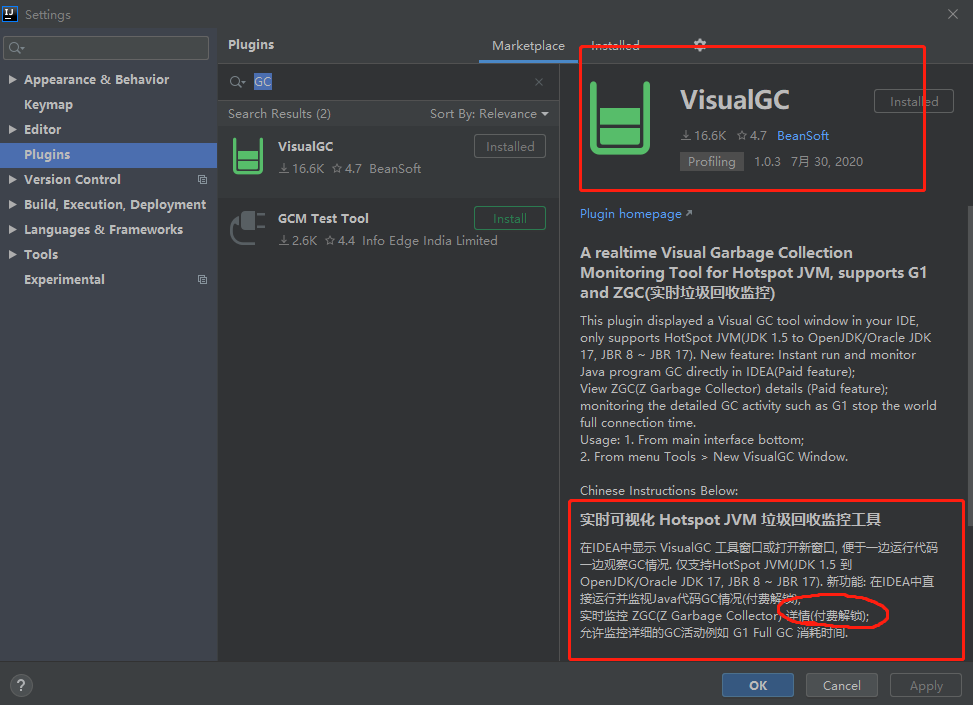The width and height of the screenshot is (973, 705).
Task: Select the VisualGC plugin icon in results
Action: tap(247, 157)
